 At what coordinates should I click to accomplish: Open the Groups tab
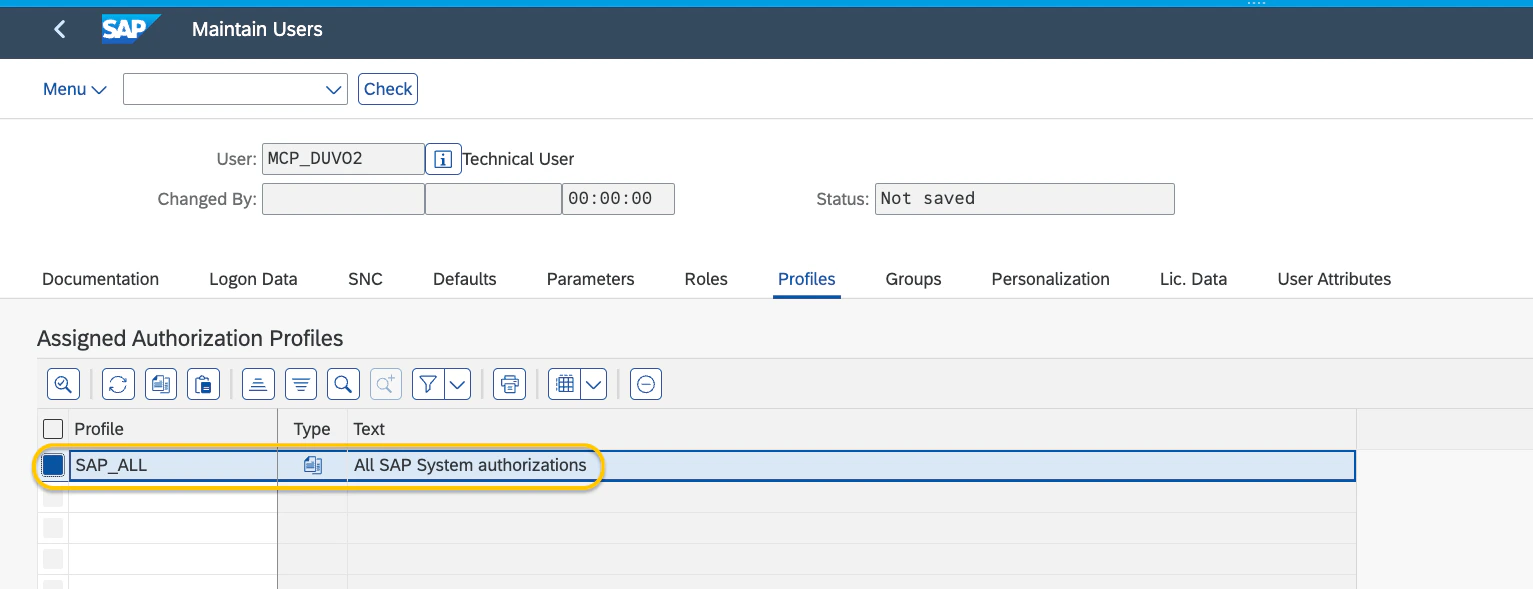pos(913,279)
